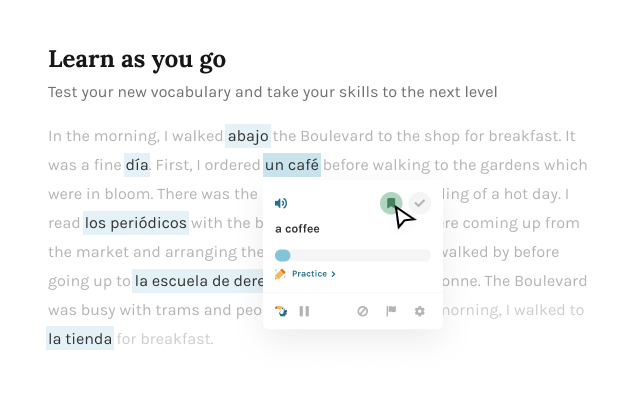Image resolution: width=640 pixels, height=400 pixels.
Task: Click the highlighted phrase "un café"
Action: pyautogui.click(x=292, y=164)
